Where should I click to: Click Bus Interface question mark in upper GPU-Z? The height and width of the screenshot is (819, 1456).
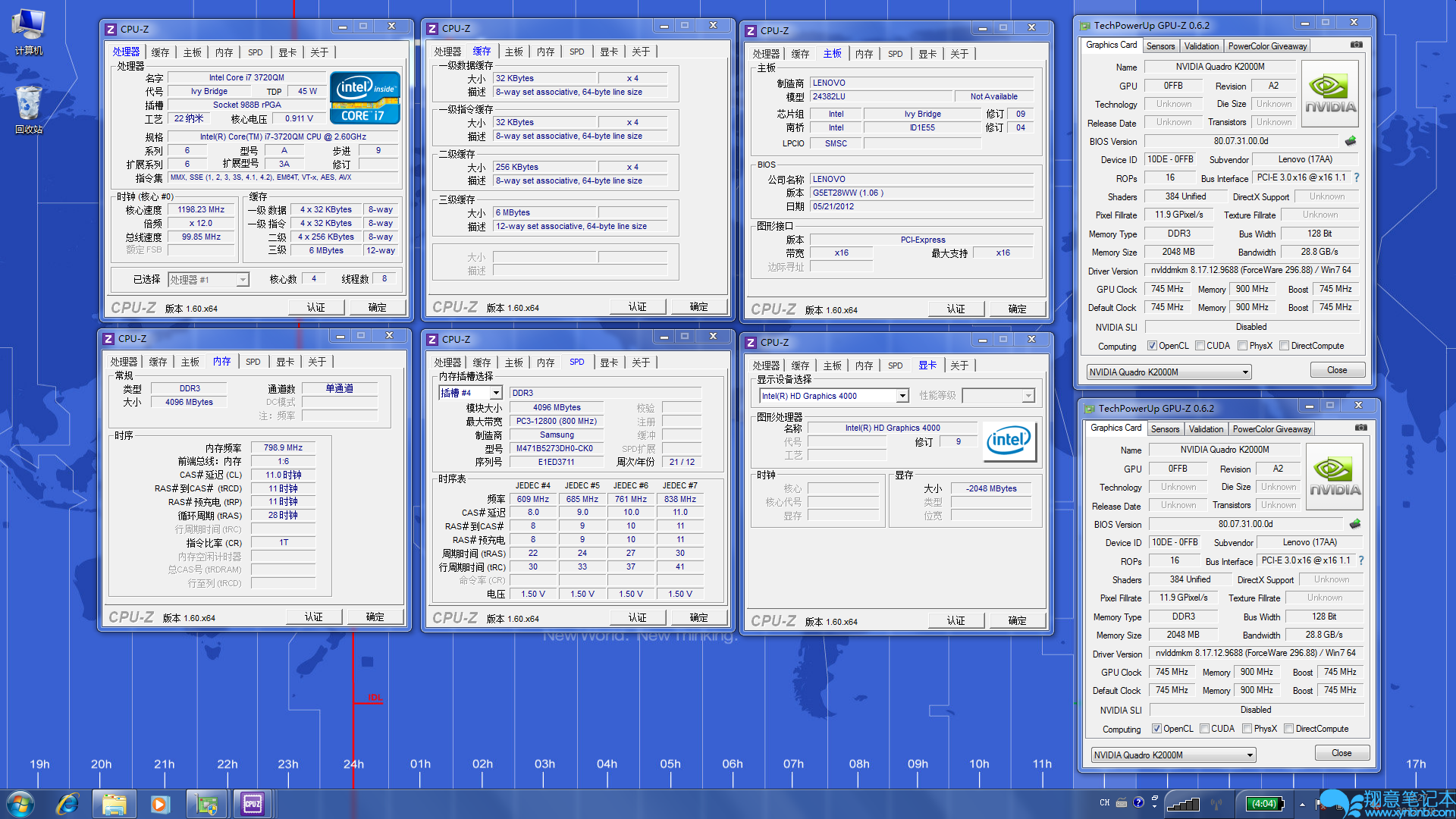point(1357,177)
